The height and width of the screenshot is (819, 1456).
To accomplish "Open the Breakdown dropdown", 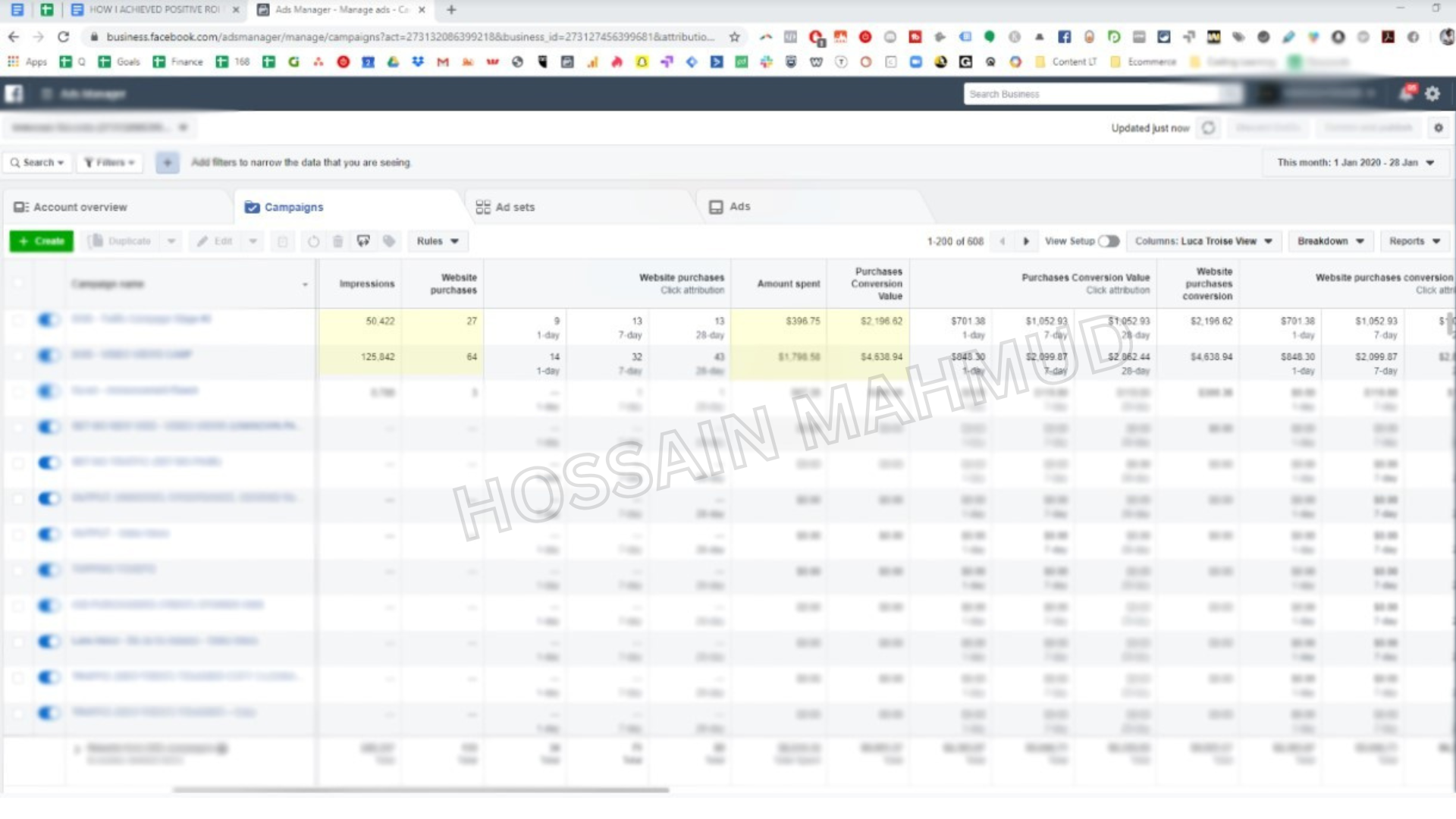I will tap(1331, 241).
